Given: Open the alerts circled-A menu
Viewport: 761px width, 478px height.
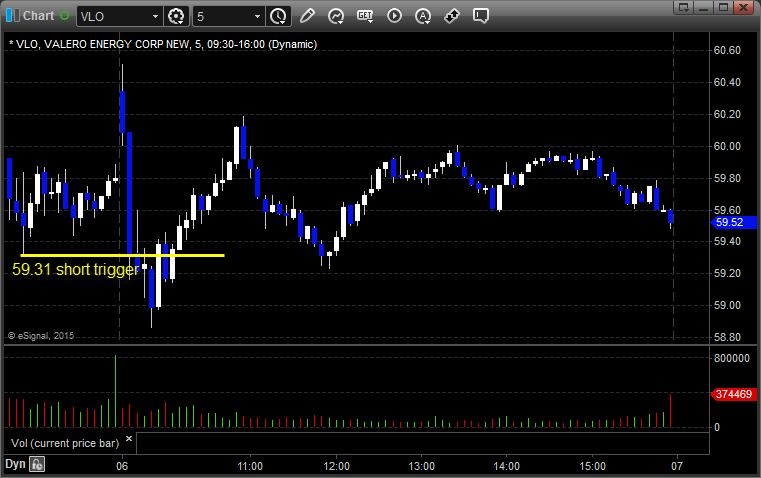Looking at the screenshot, I should pyautogui.click(x=423, y=16).
